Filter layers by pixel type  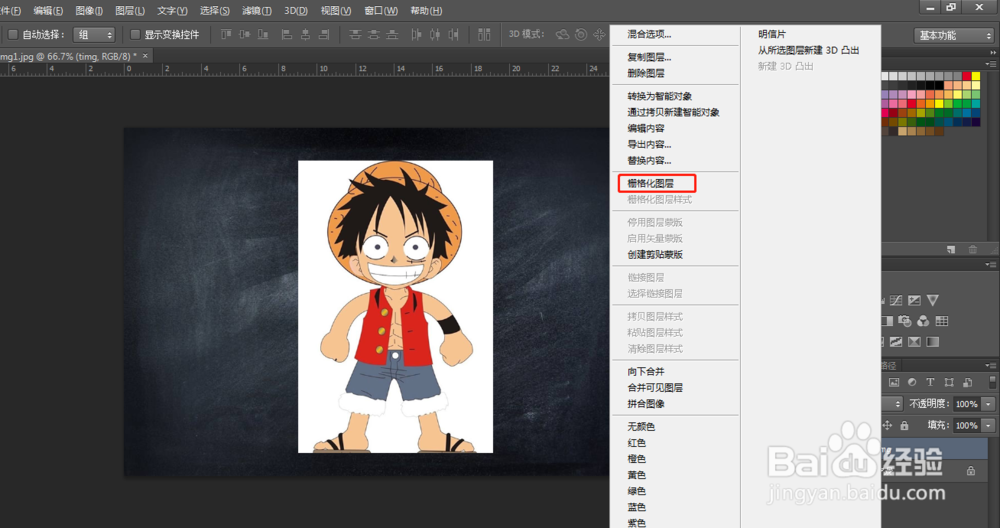894,382
